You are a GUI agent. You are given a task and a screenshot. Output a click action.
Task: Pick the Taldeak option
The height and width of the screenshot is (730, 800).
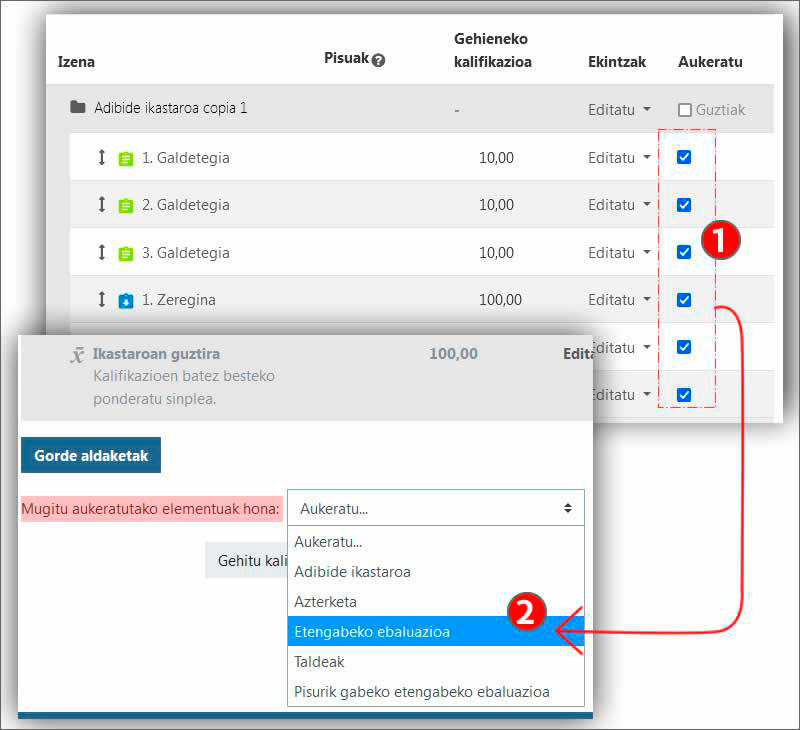point(317,662)
